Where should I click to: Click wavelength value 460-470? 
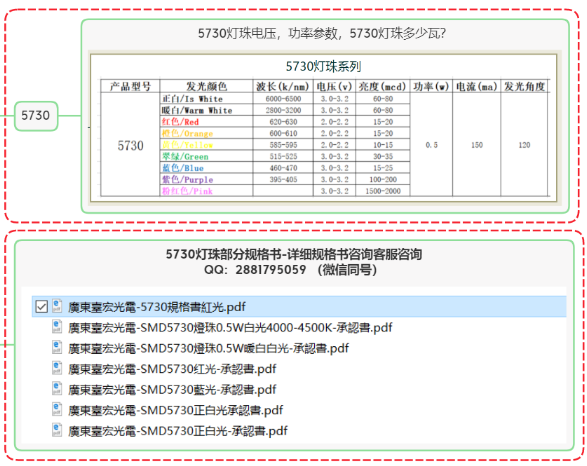pos(283,168)
